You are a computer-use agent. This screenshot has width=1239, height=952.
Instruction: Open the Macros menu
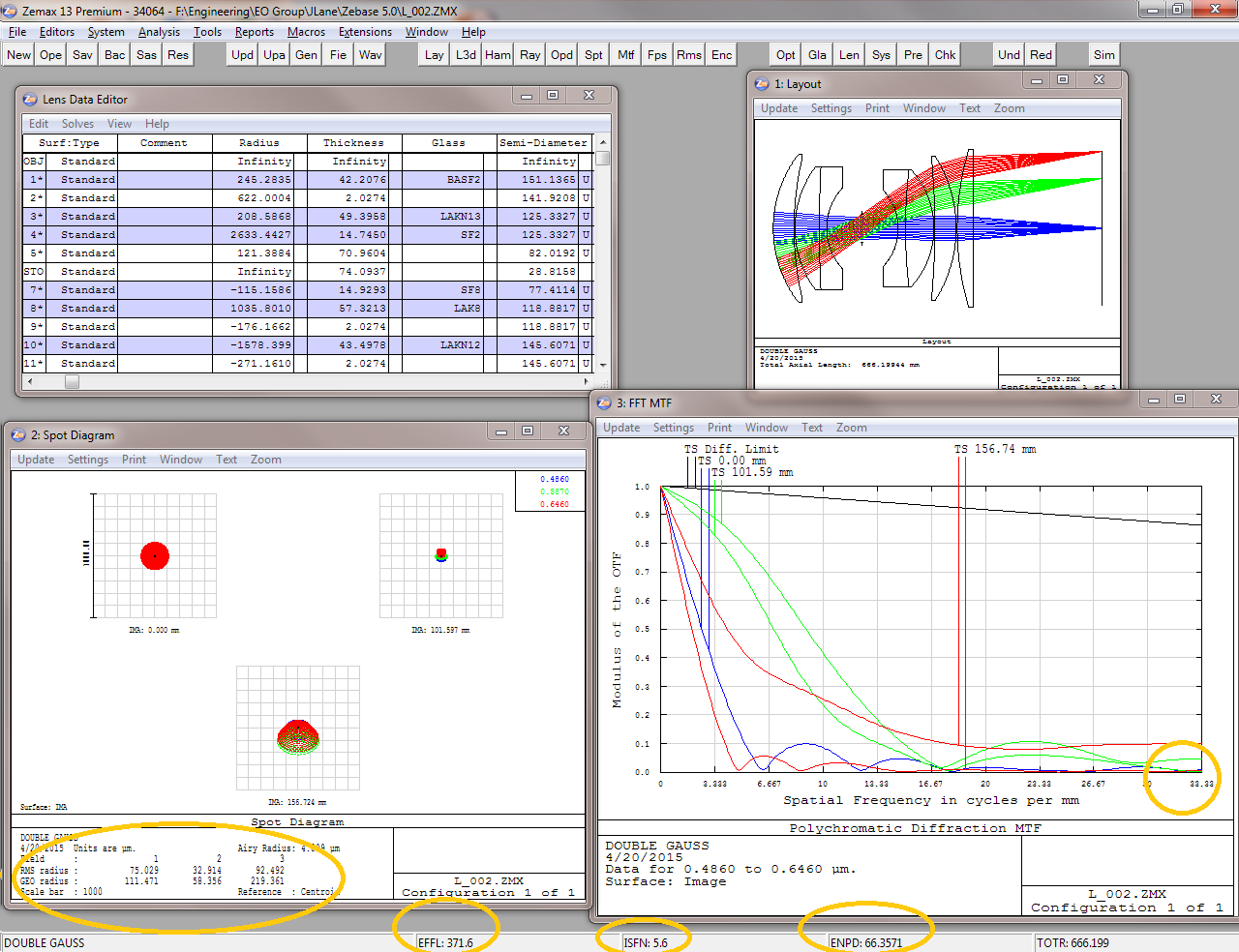pos(306,32)
